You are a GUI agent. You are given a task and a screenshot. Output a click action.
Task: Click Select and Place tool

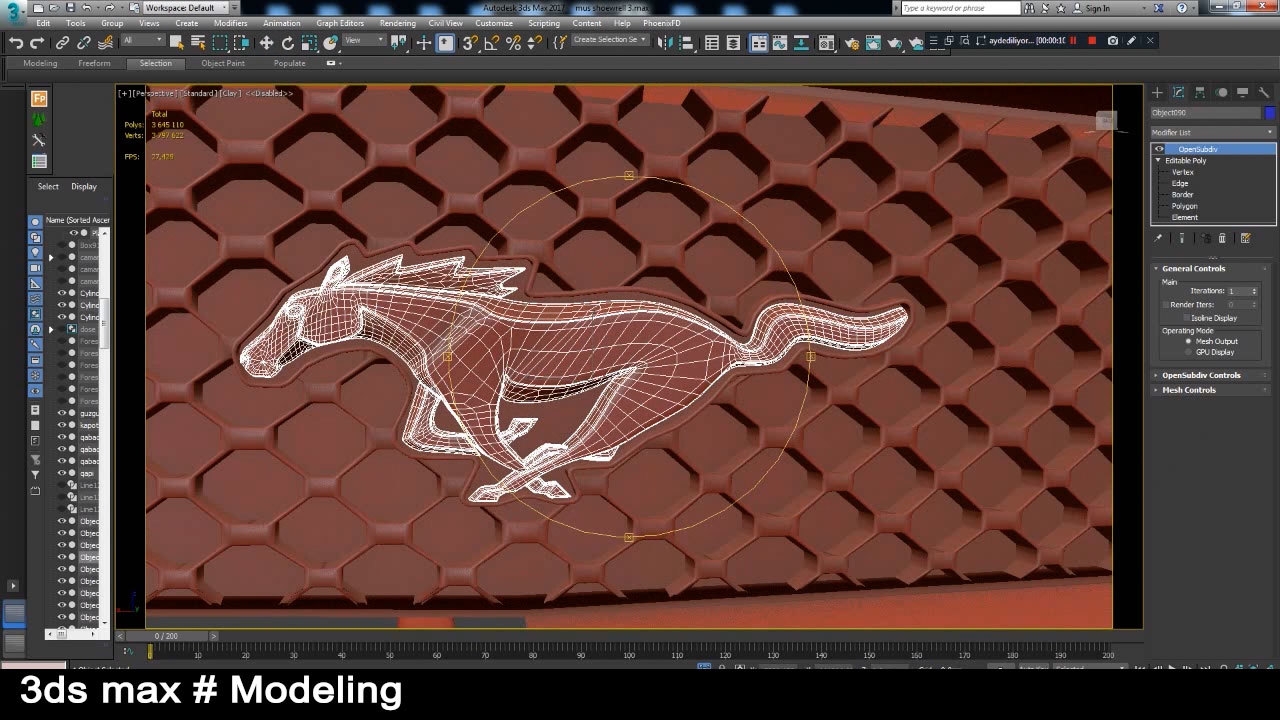330,43
